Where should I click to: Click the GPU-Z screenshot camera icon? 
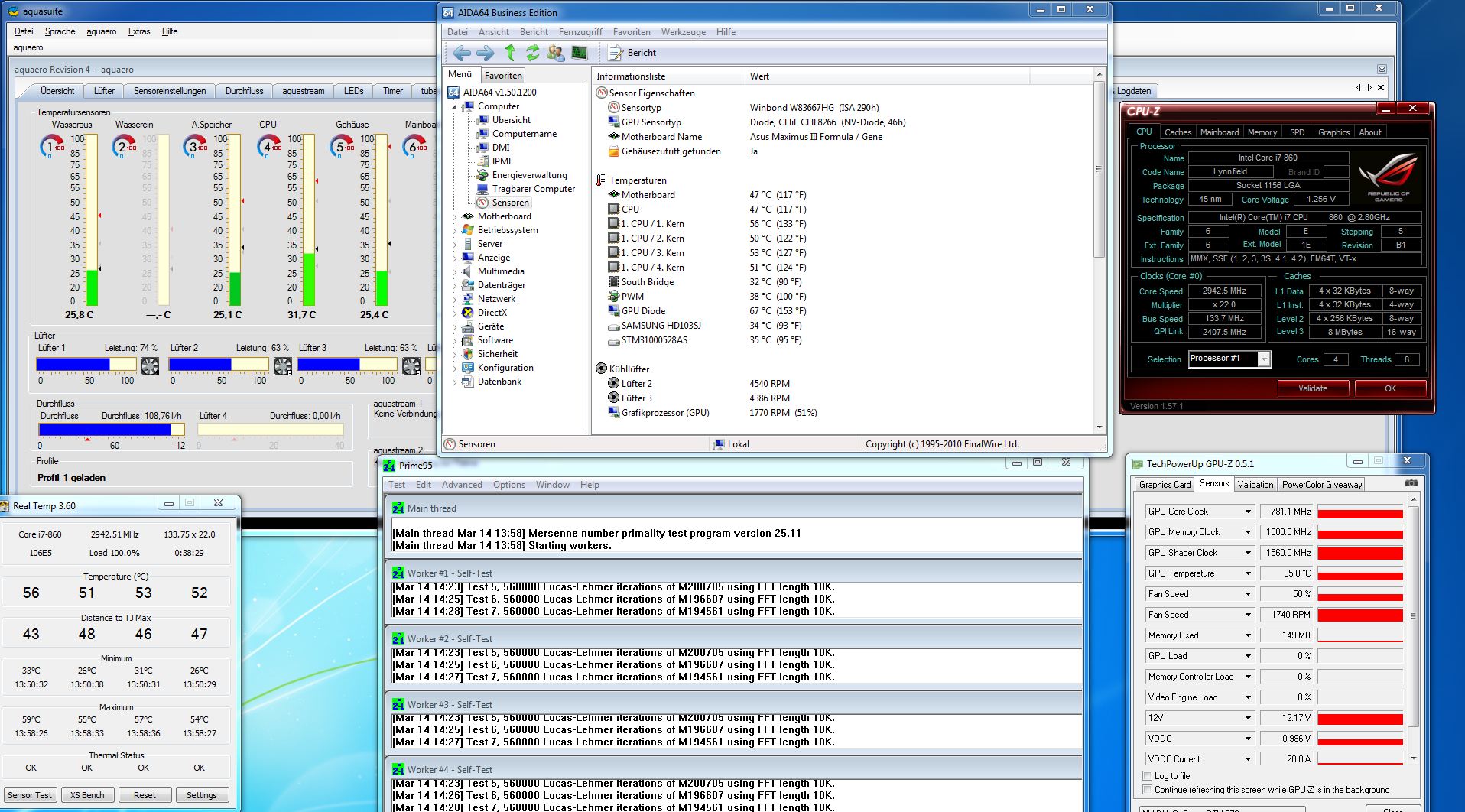point(1411,483)
